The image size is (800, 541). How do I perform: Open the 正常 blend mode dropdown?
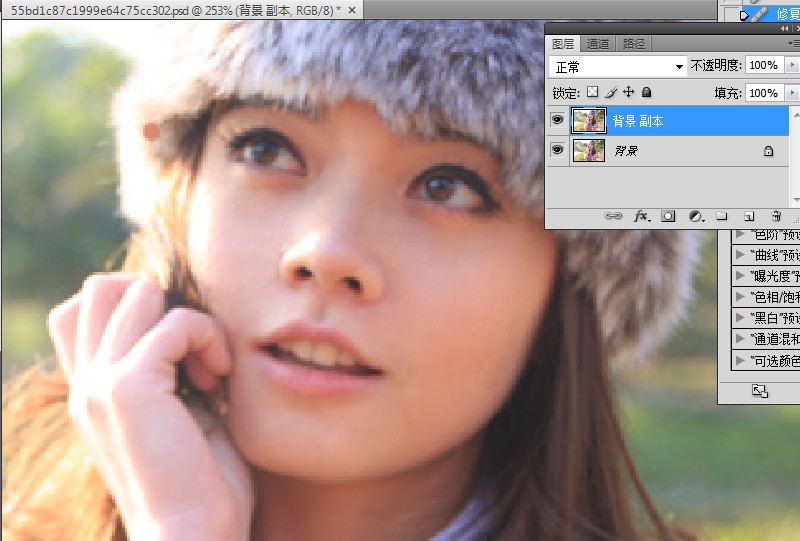pos(617,67)
